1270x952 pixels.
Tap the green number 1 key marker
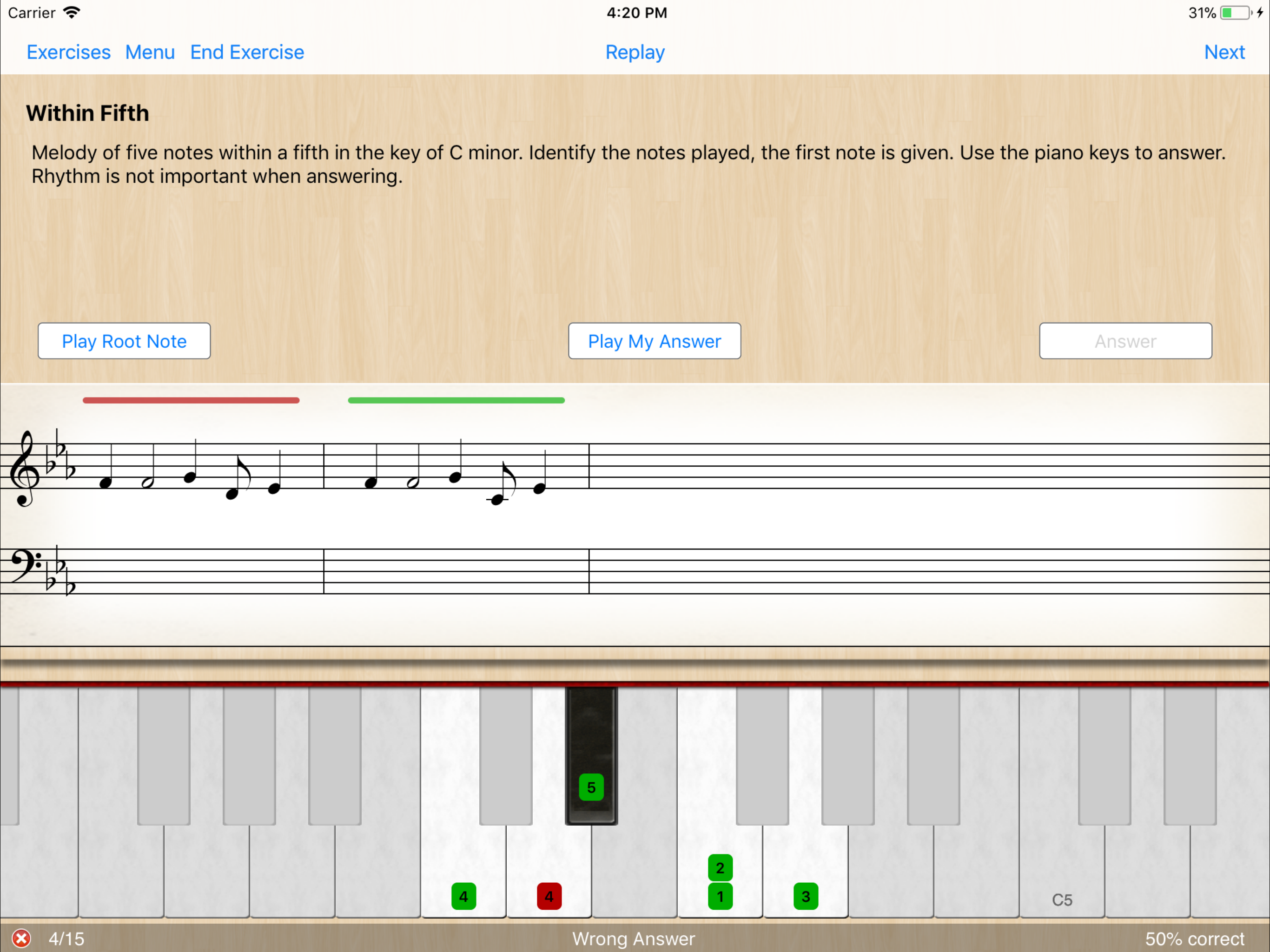(720, 897)
